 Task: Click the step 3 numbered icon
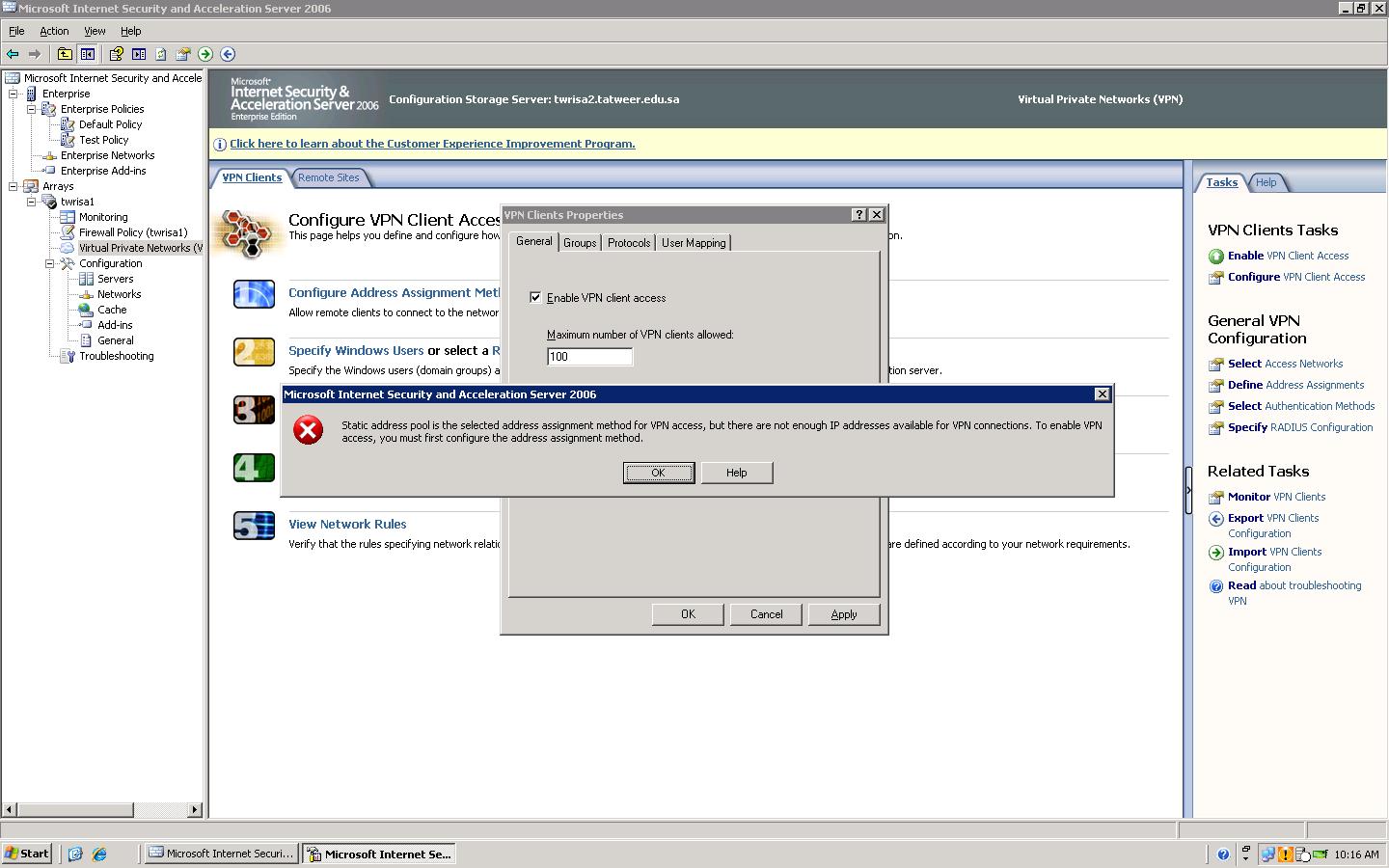tap(254, 410)
